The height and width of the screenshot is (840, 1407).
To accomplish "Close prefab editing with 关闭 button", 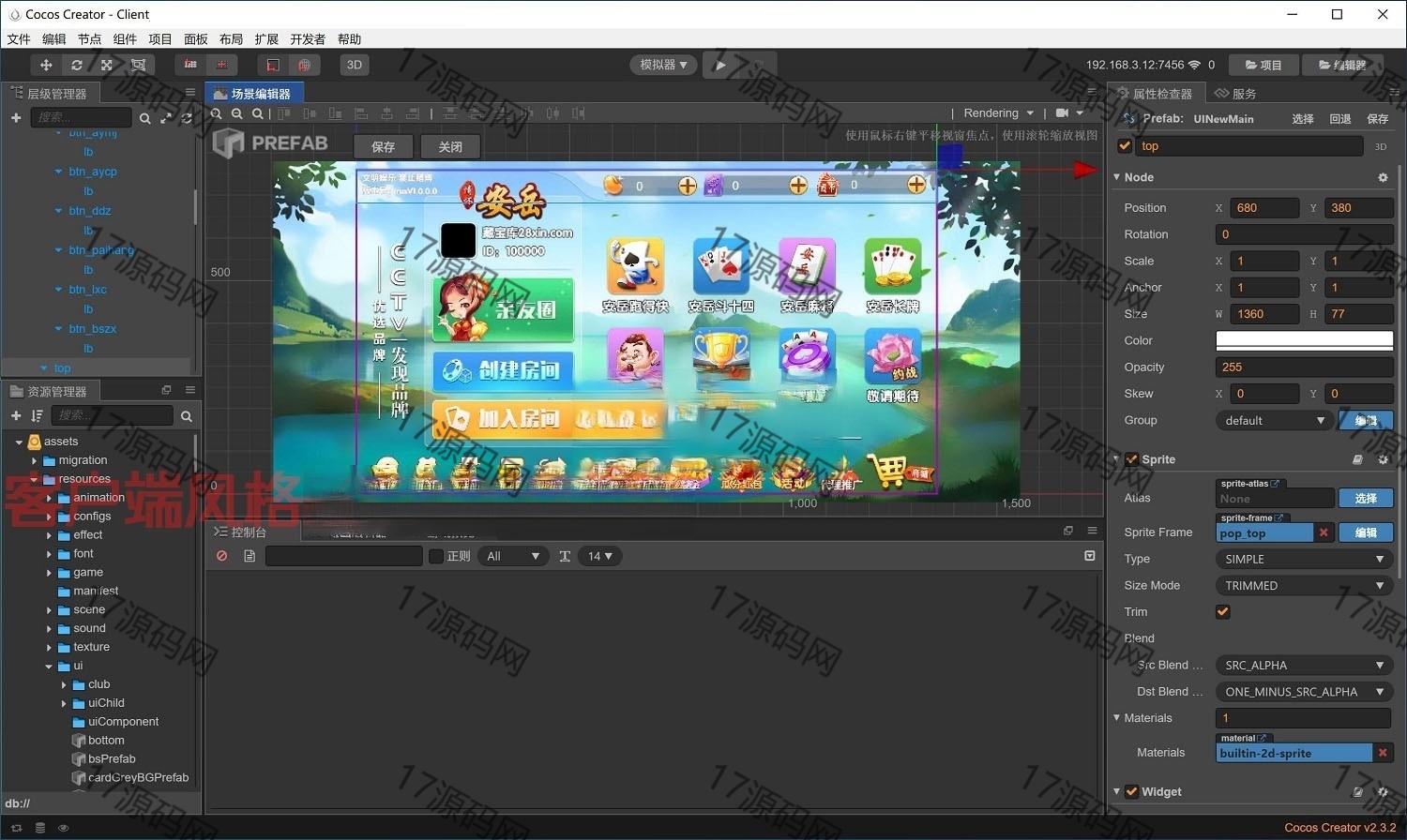I will point(450,146).
